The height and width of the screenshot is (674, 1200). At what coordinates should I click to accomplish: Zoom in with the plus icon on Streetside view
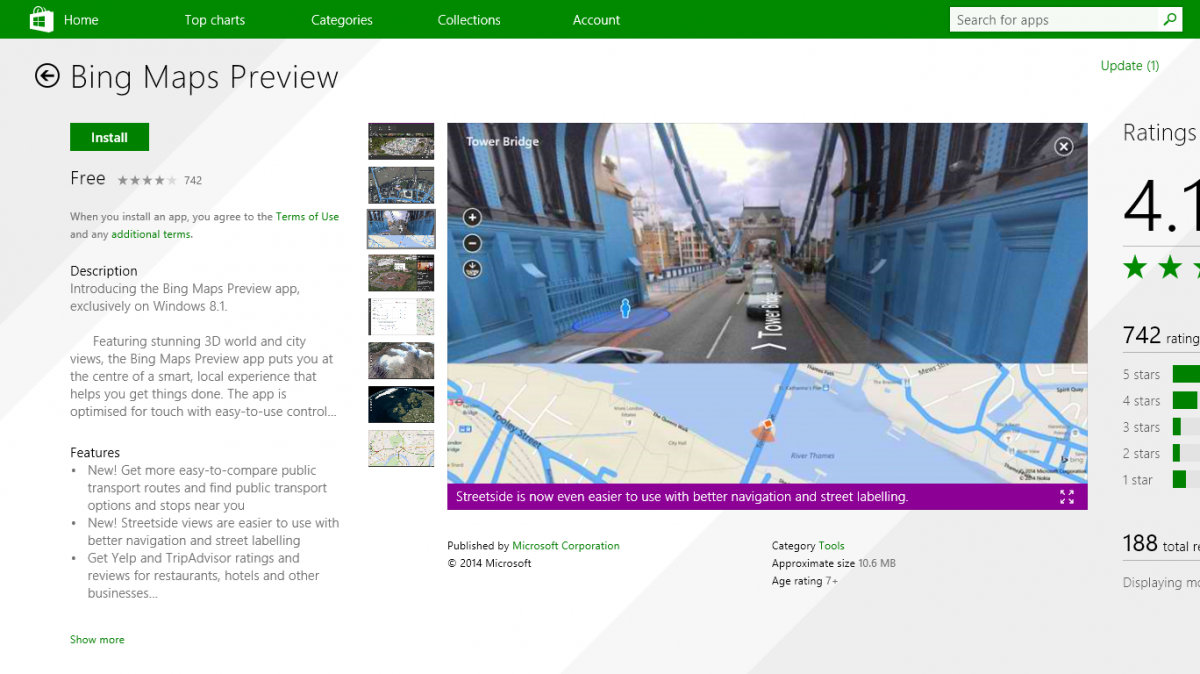click(x=473, y=217)
